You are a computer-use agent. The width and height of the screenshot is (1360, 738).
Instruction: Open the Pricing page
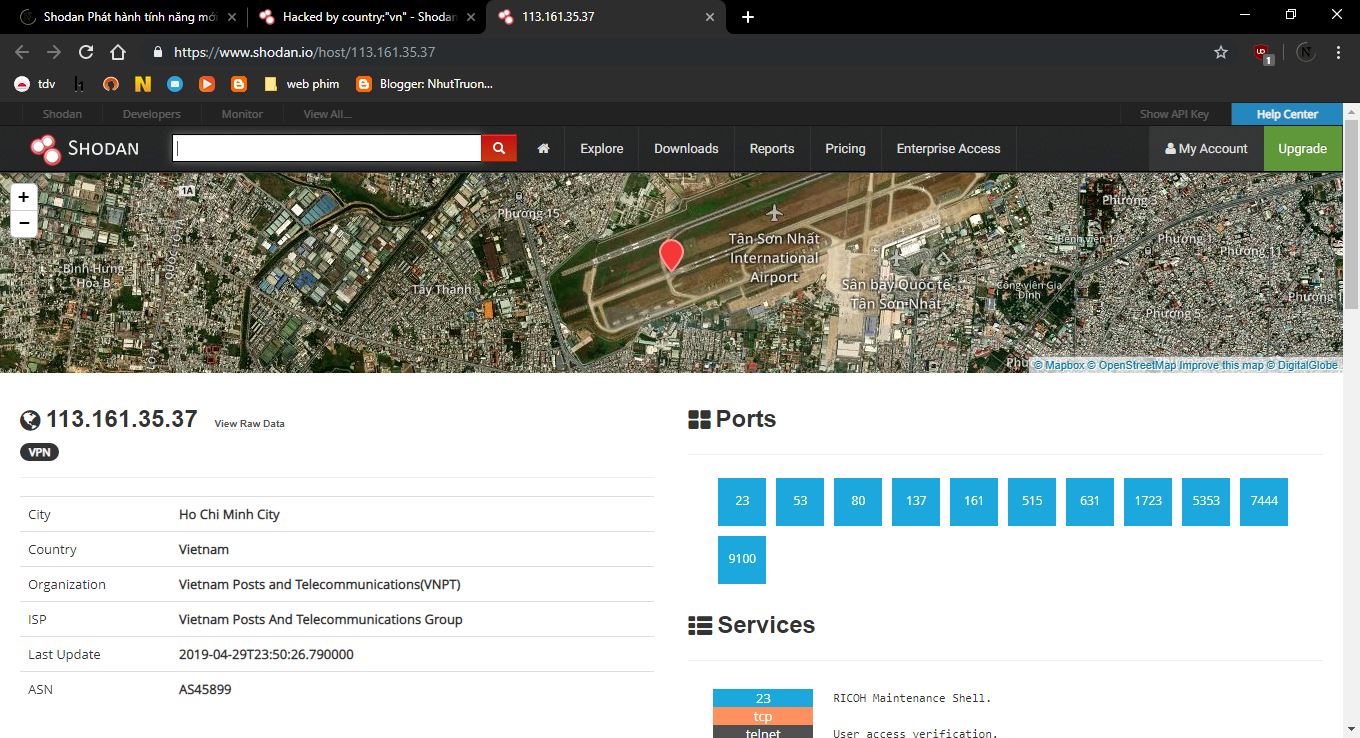point(845,148)
